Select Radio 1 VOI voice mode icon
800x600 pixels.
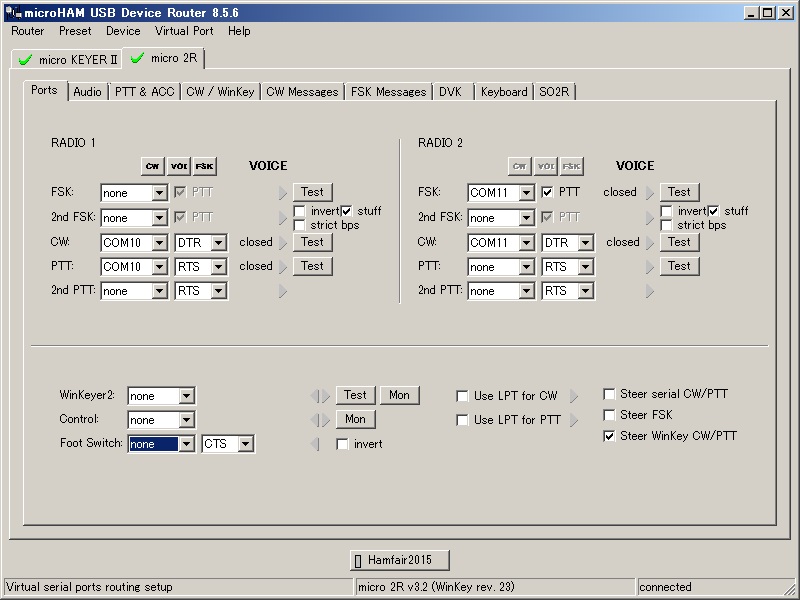coord(179,166)
